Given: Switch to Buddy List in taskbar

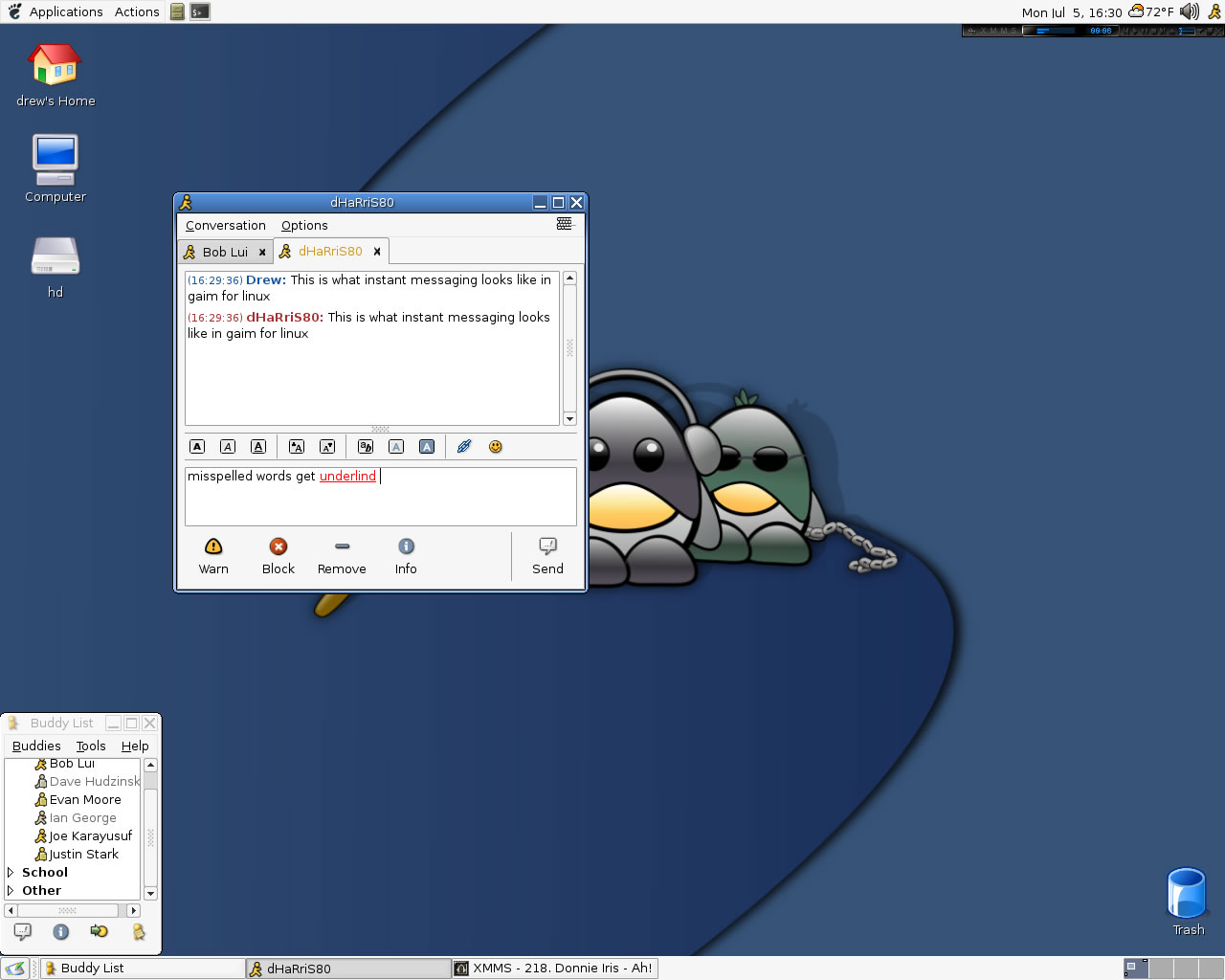Looking at the screenshot, I should [142, 969].
